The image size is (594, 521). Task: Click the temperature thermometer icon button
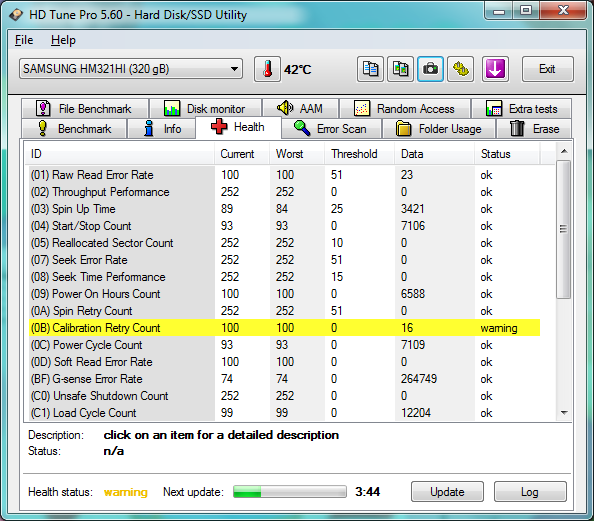(267, 69)
